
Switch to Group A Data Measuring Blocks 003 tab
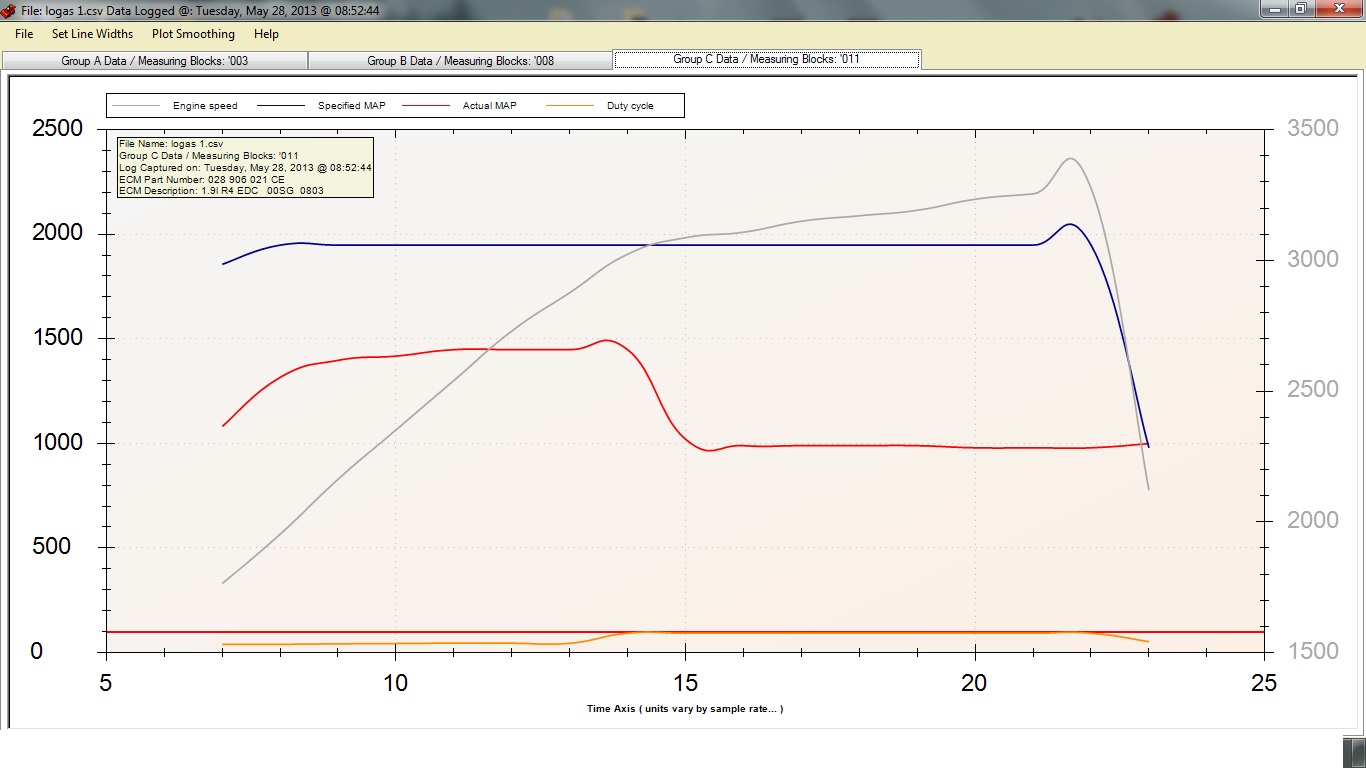155,61
